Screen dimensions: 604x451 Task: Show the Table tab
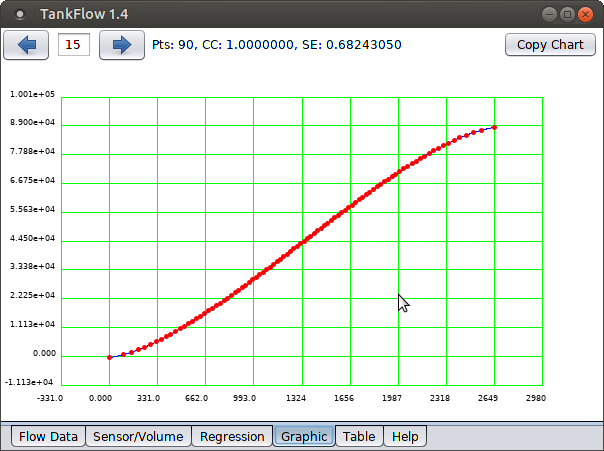pyautogui.click(x=359, y=436)
